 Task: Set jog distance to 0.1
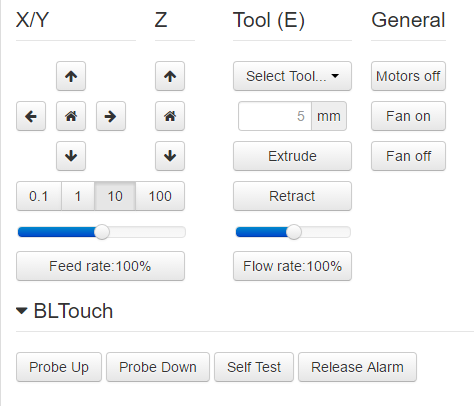pos(39,196)
